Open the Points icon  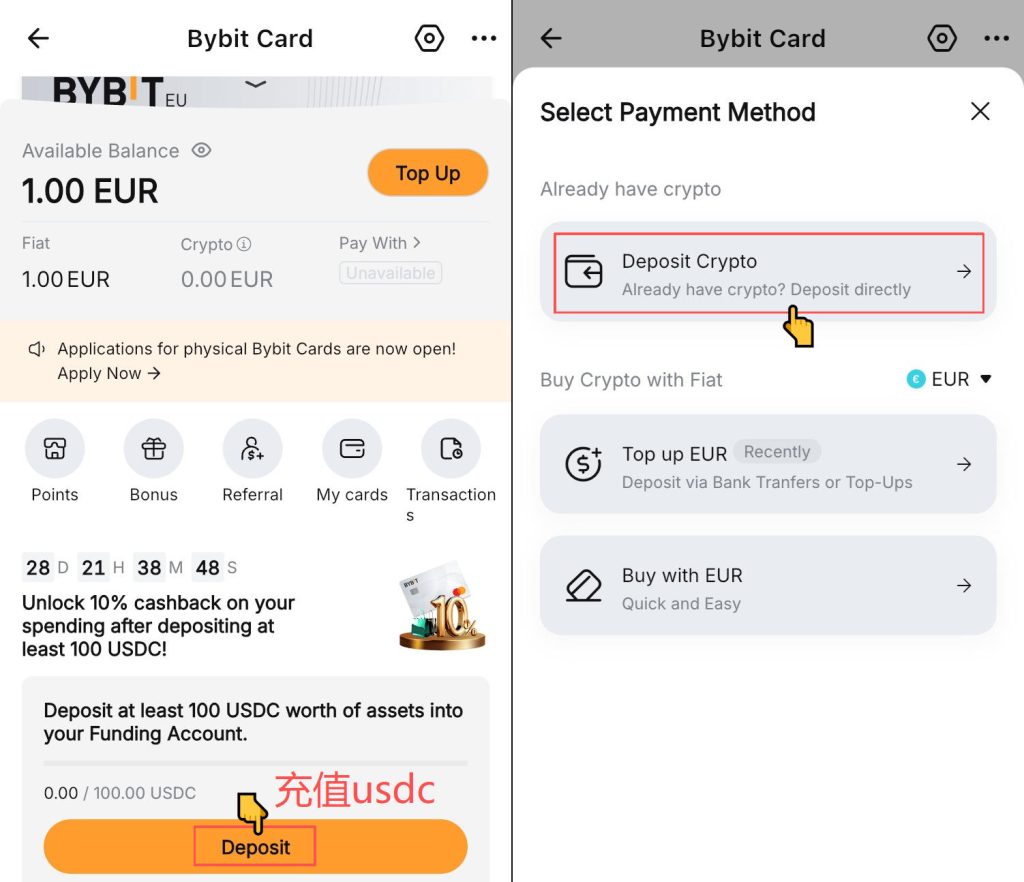54,449
